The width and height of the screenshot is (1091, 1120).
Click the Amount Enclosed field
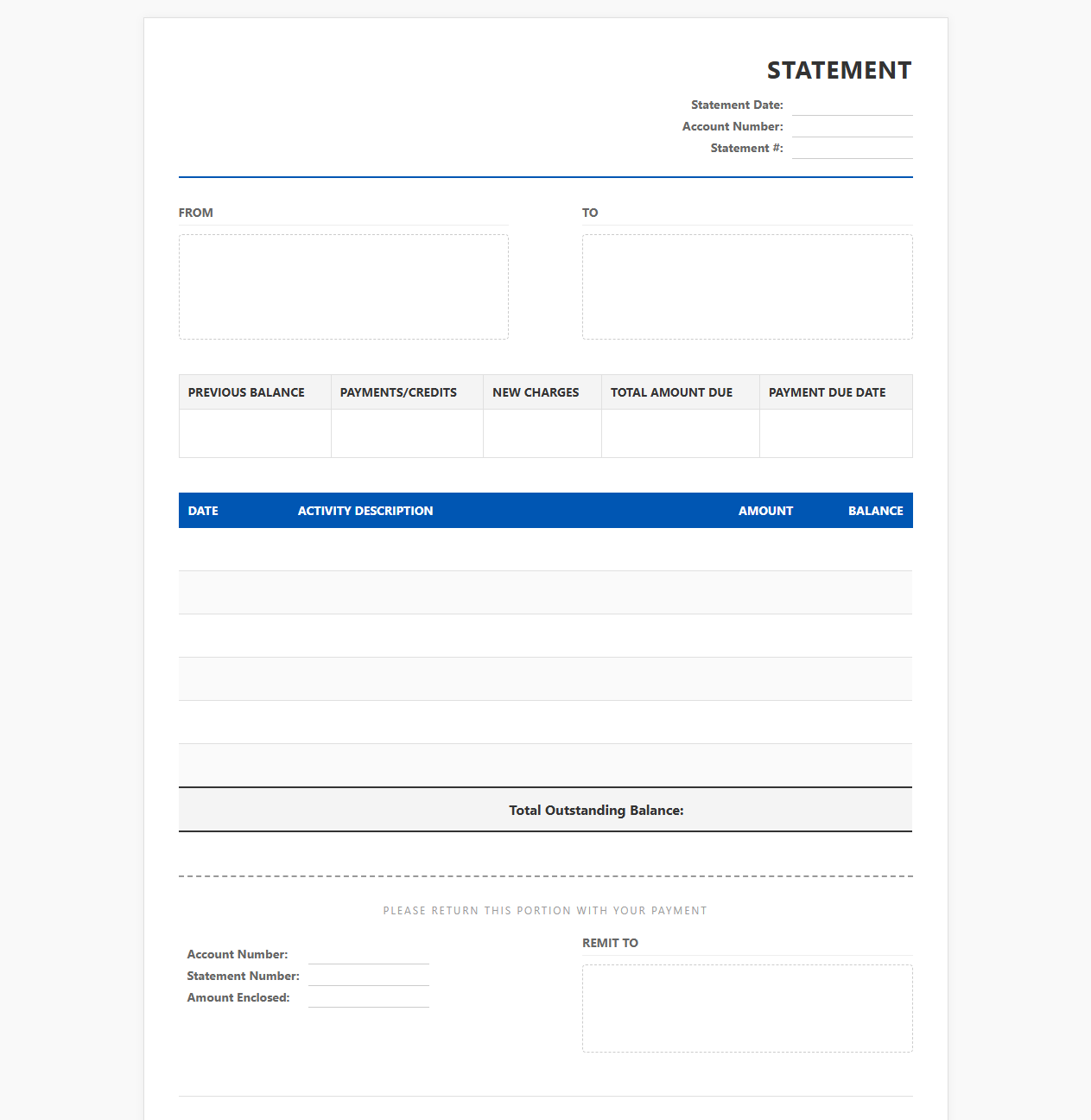coord(369,997)
